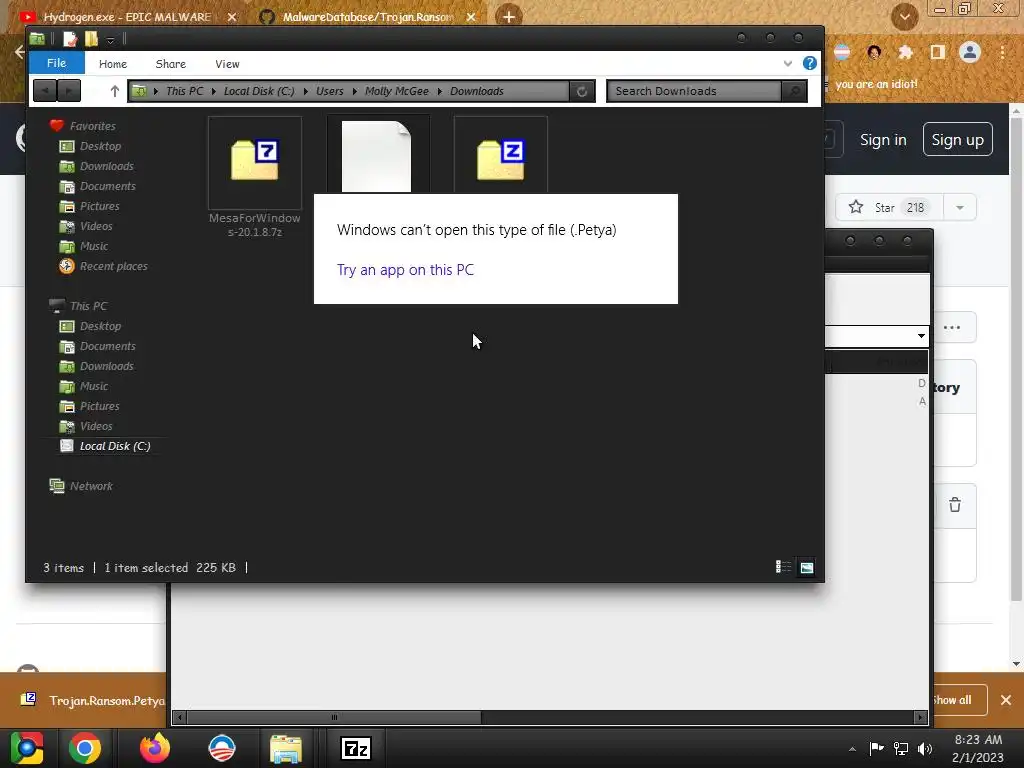Click the Explorer quick access properties icon
The width and height of the screenshot is (1024, 768).
pos(70,39)
